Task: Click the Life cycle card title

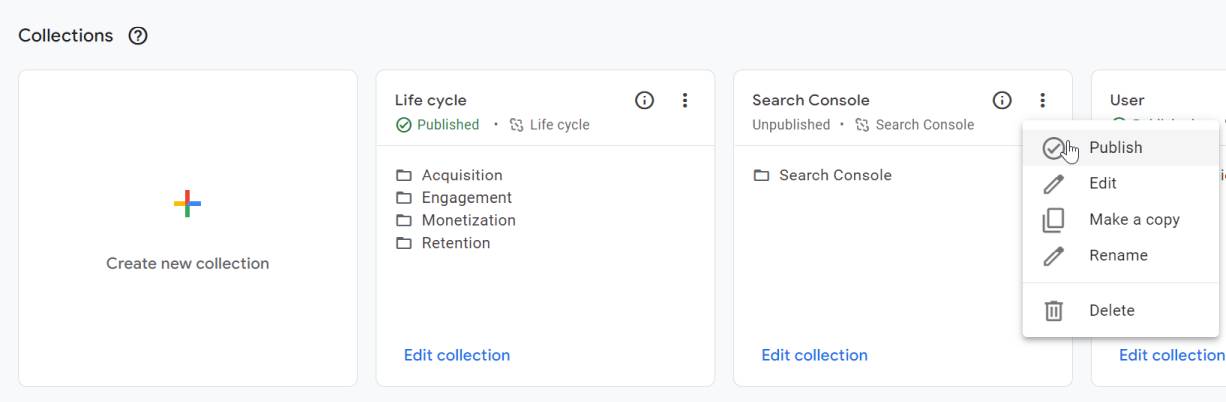Action: coord(431,100)
